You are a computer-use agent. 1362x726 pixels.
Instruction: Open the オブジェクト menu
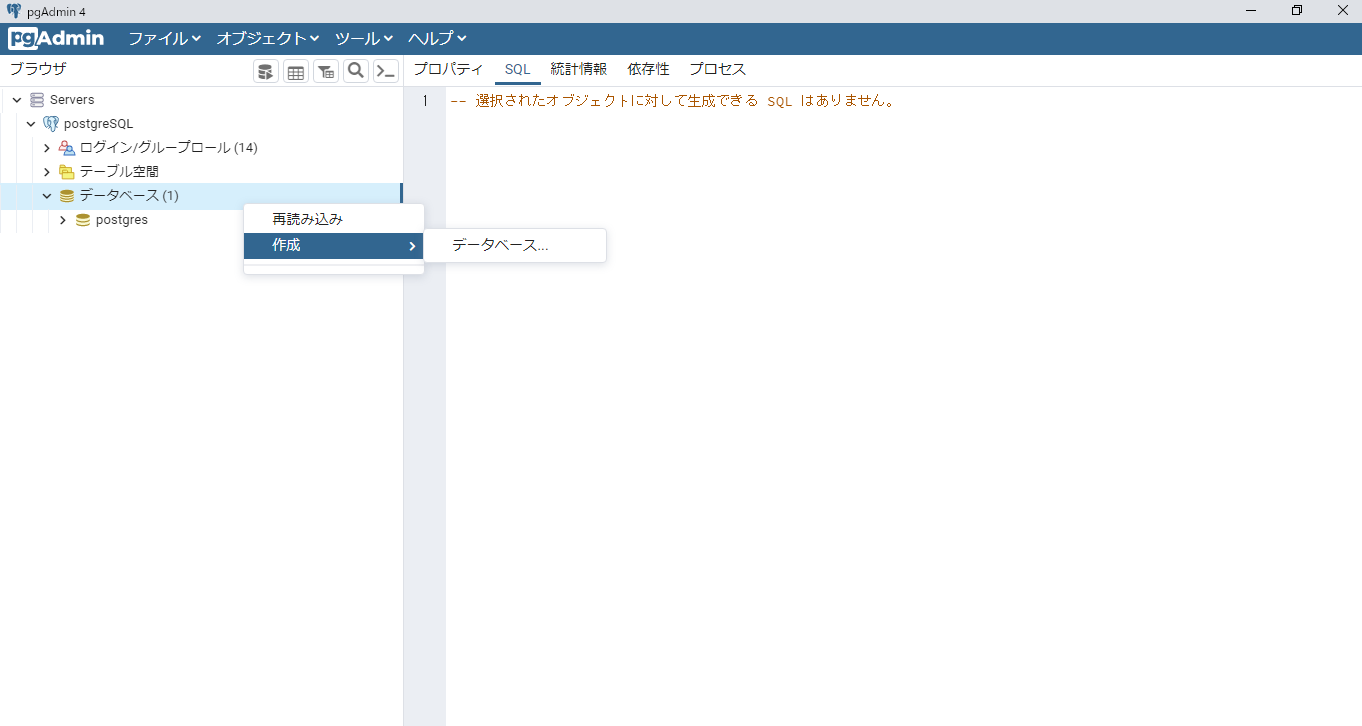268,39
